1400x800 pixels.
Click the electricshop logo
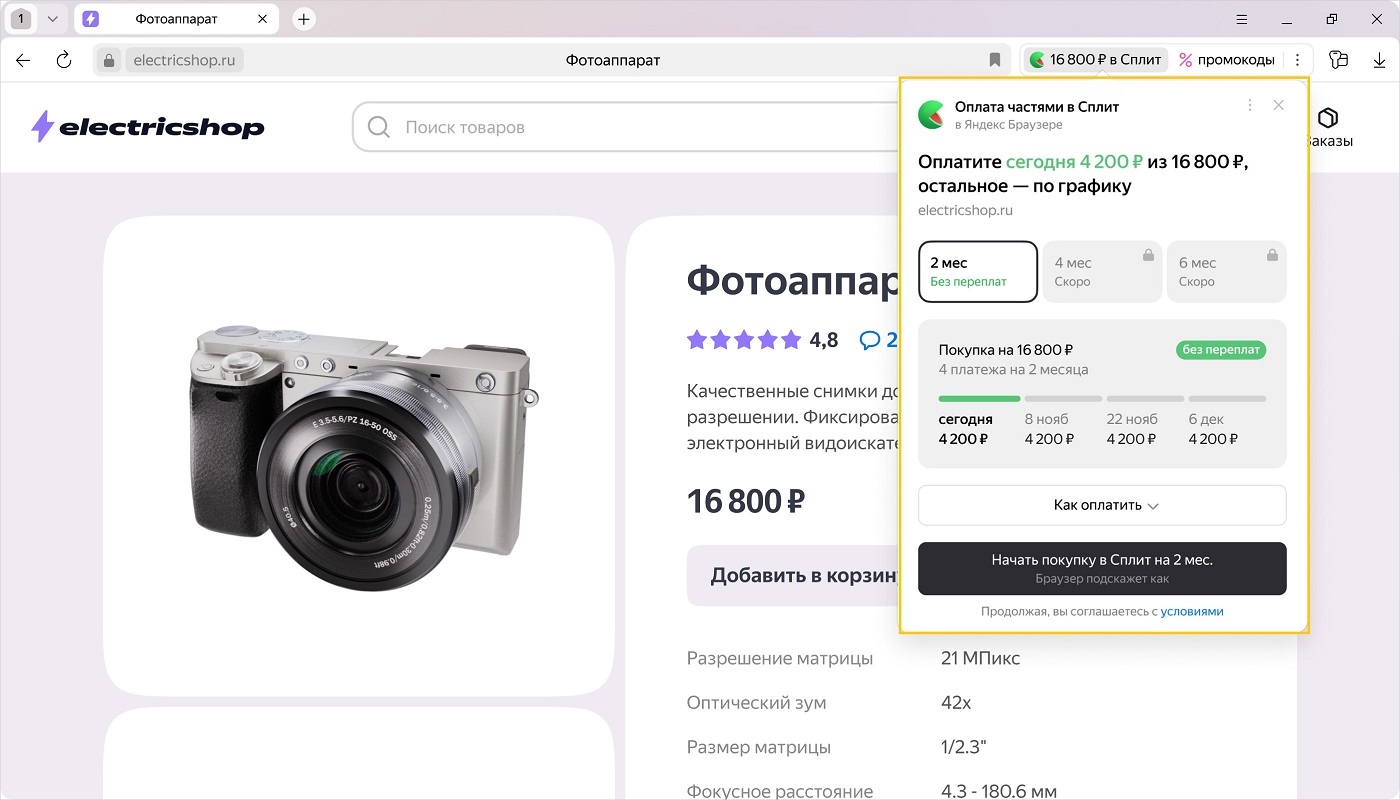(x=148, y=127)
